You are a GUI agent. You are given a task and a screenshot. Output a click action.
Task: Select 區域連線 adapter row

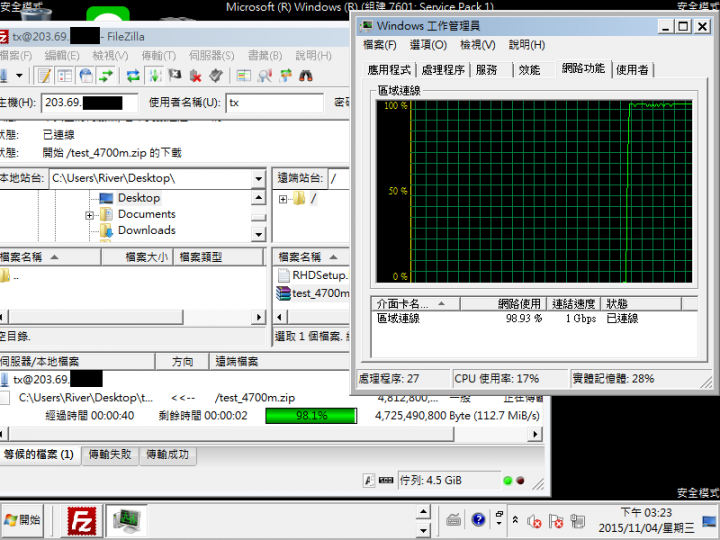tap(534, 318)
